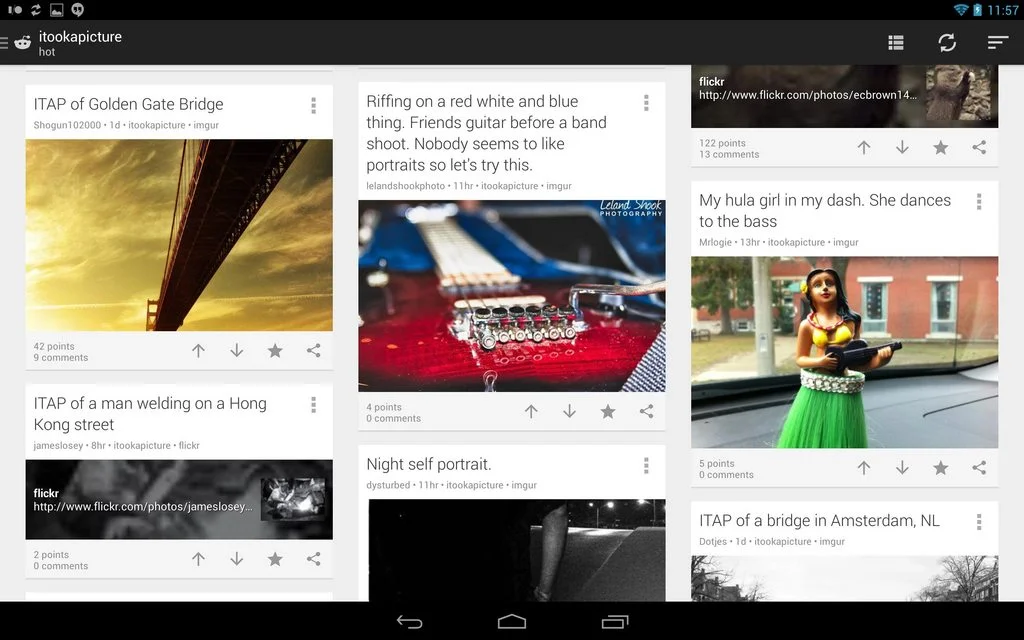Image resolution: width=1024 pixels, height=640 pixels.
Task: Open the 'Night self portrait.' post title
Action: (428, 464)
